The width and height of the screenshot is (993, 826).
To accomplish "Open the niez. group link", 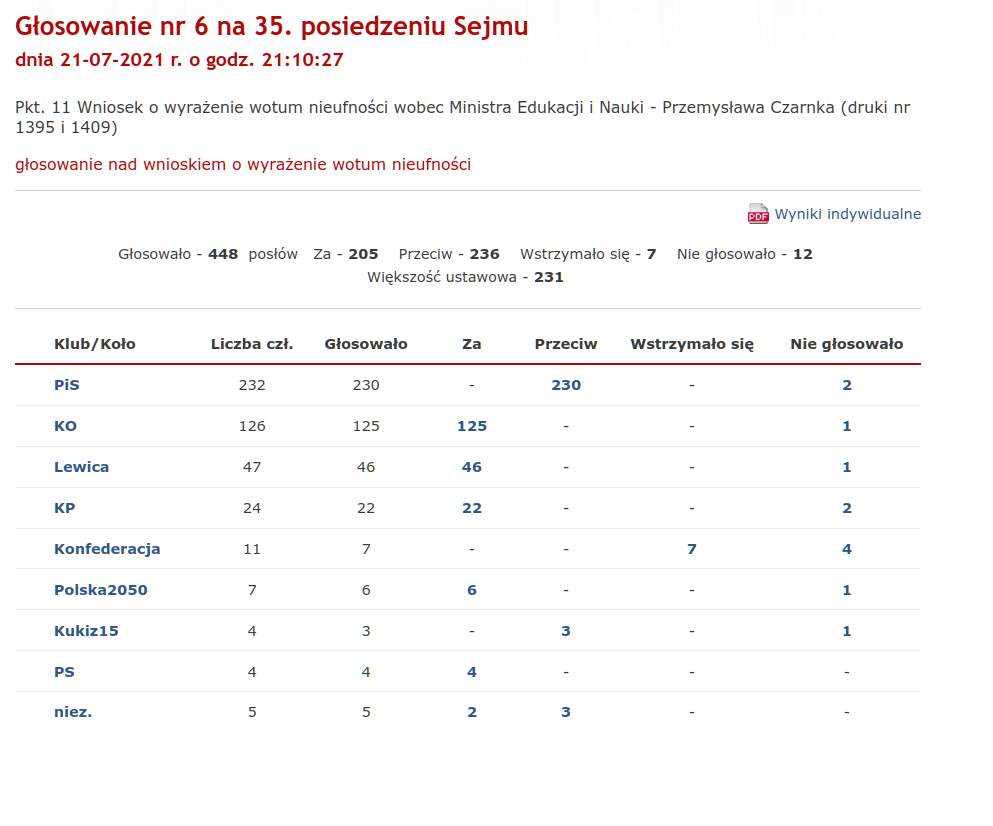I will tap(73, 712).
